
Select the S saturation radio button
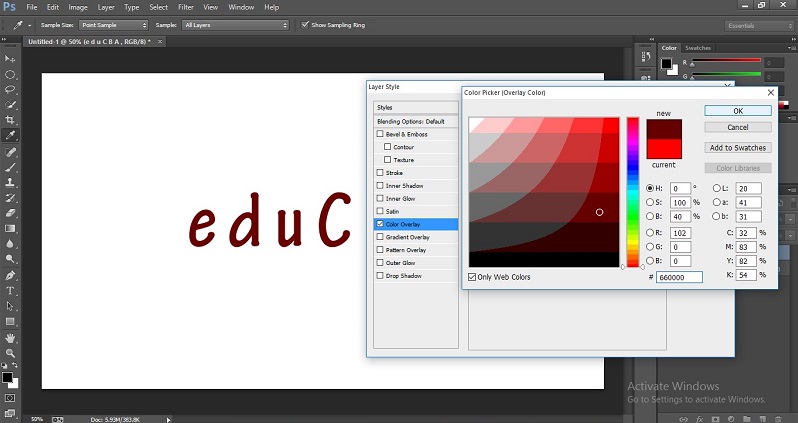(x=650, y=202)
